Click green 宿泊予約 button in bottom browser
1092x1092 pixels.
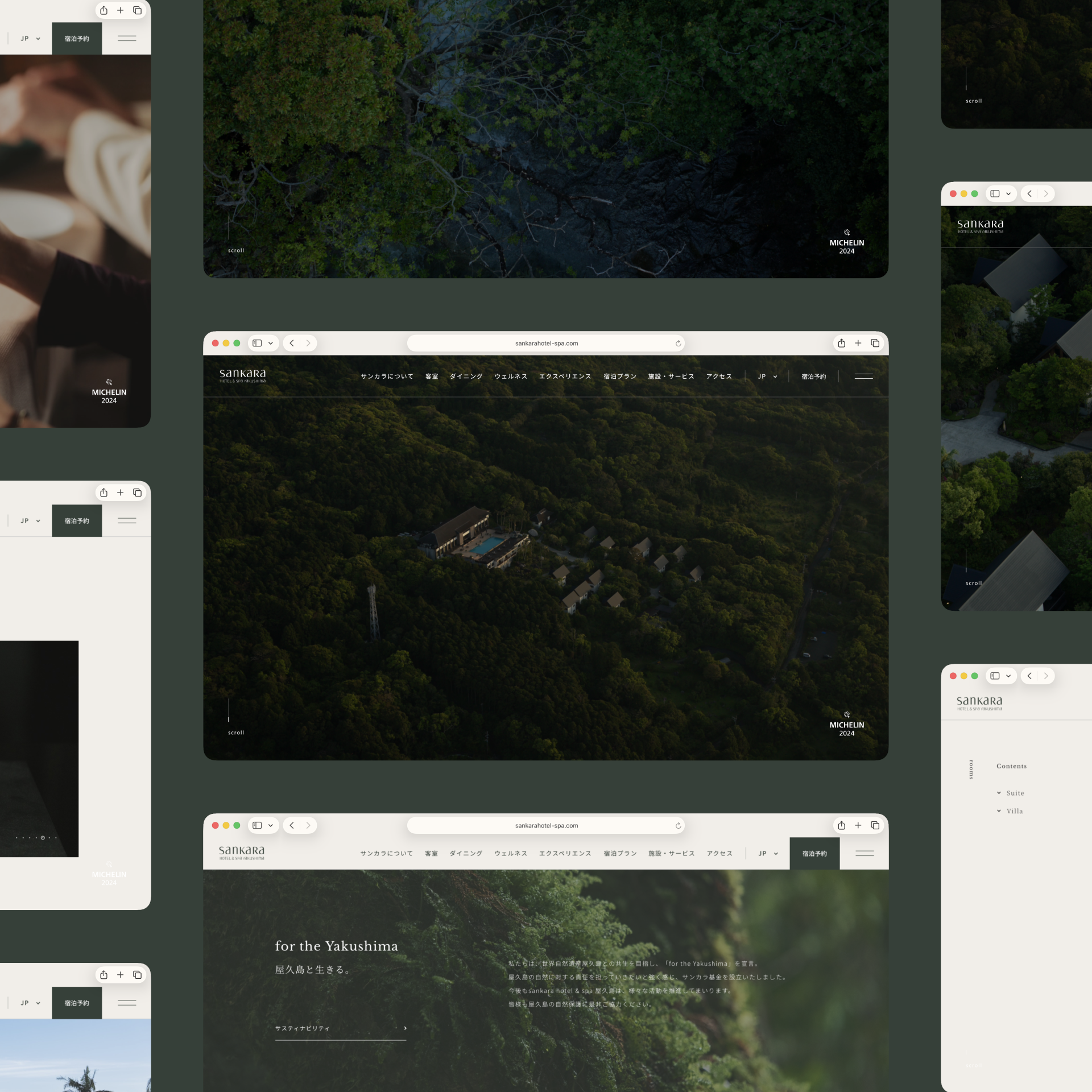point(814,853)
